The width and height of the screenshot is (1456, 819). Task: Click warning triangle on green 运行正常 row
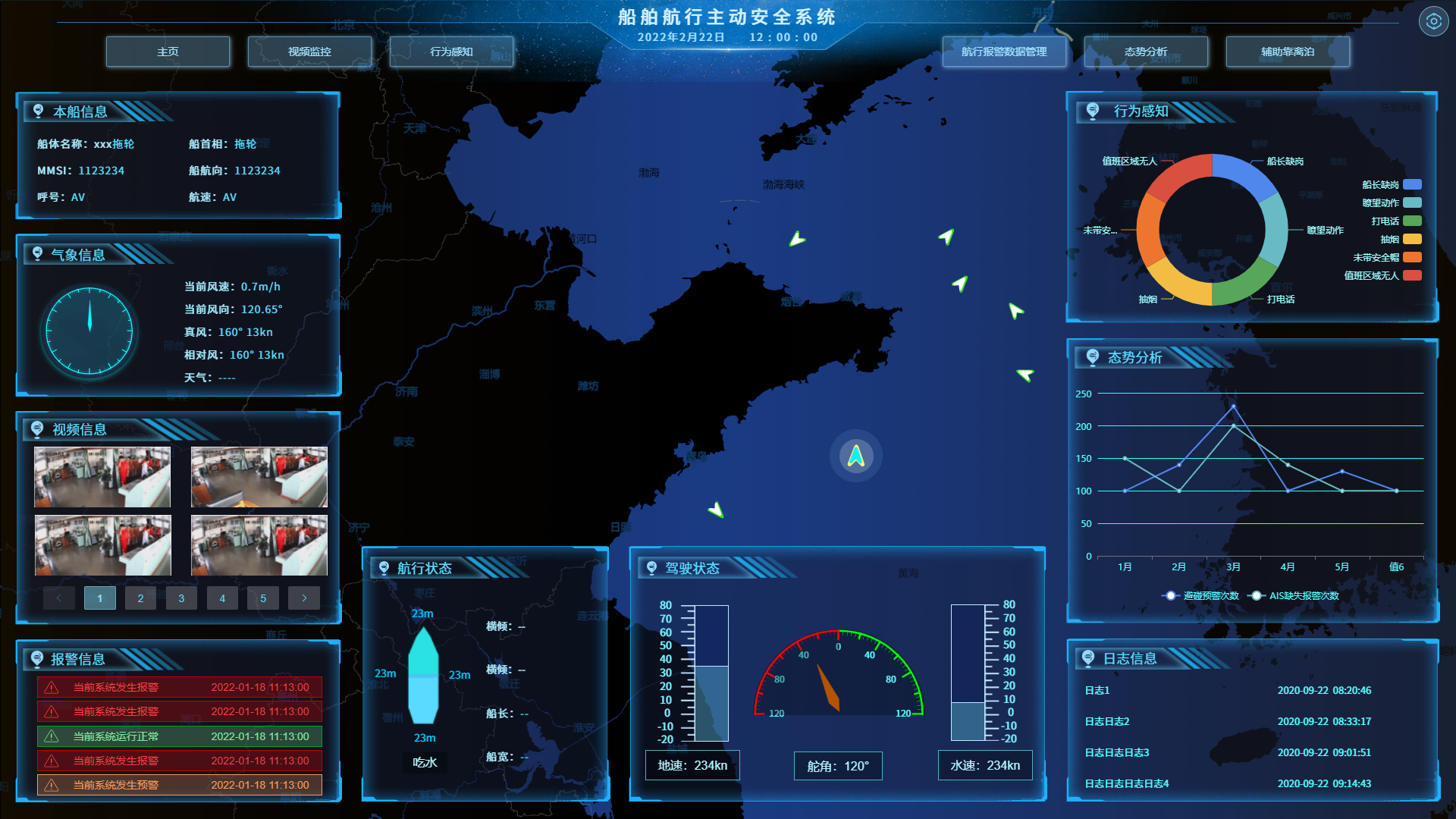point(52,736)
